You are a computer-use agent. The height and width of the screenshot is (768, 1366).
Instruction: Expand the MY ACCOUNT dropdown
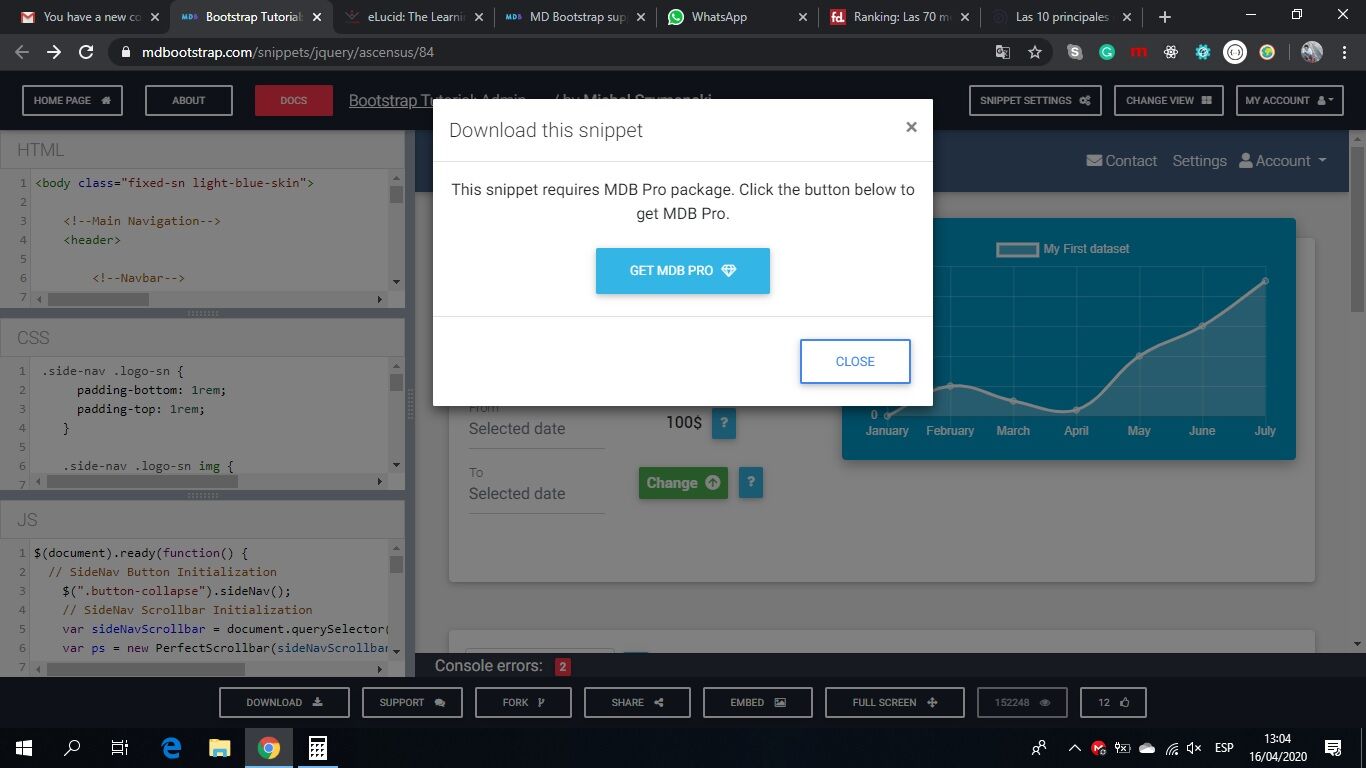pos(1290,100)
